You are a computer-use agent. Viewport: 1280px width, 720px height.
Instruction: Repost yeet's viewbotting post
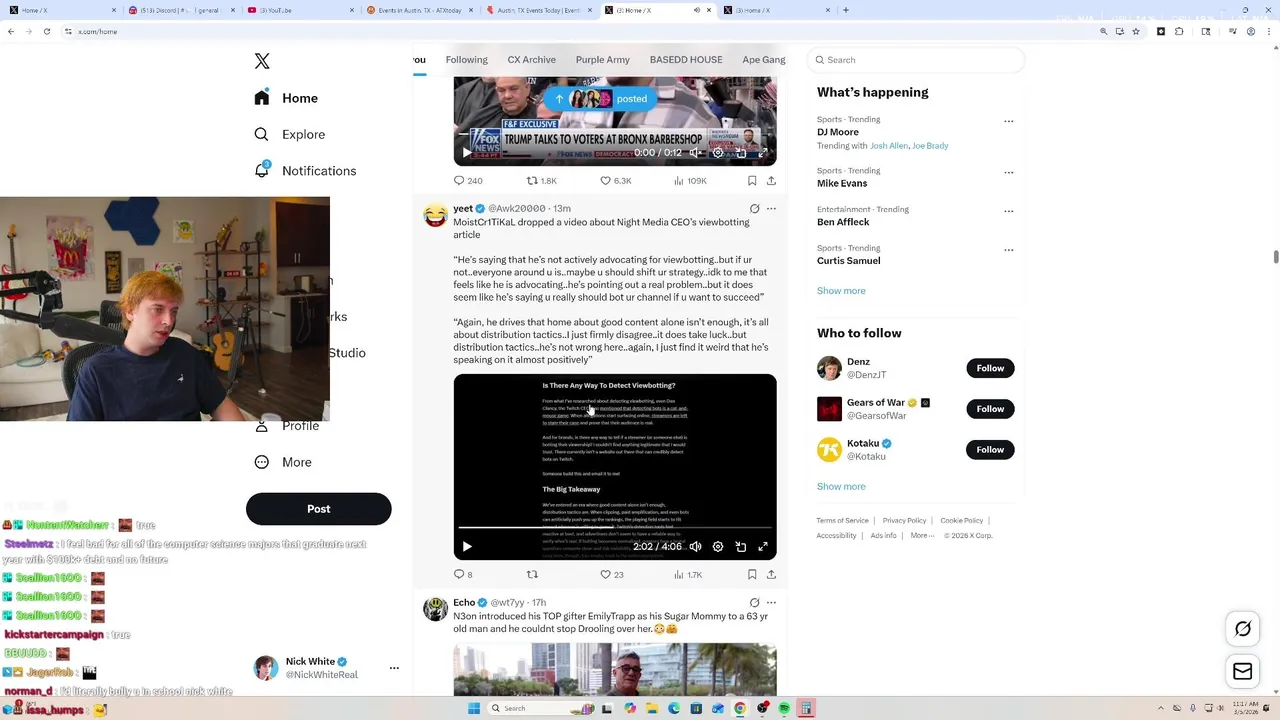point(532,574)
